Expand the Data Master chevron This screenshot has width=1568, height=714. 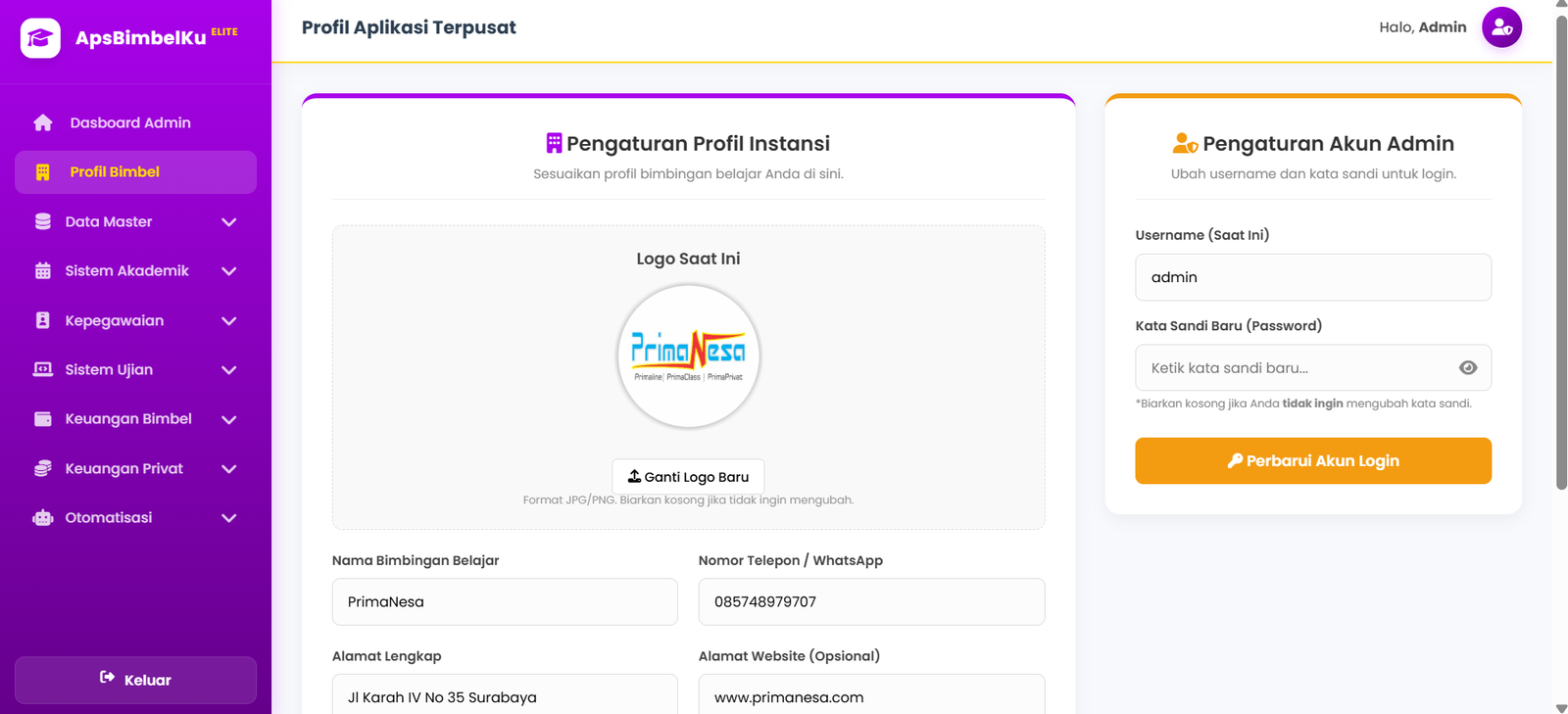229,222
